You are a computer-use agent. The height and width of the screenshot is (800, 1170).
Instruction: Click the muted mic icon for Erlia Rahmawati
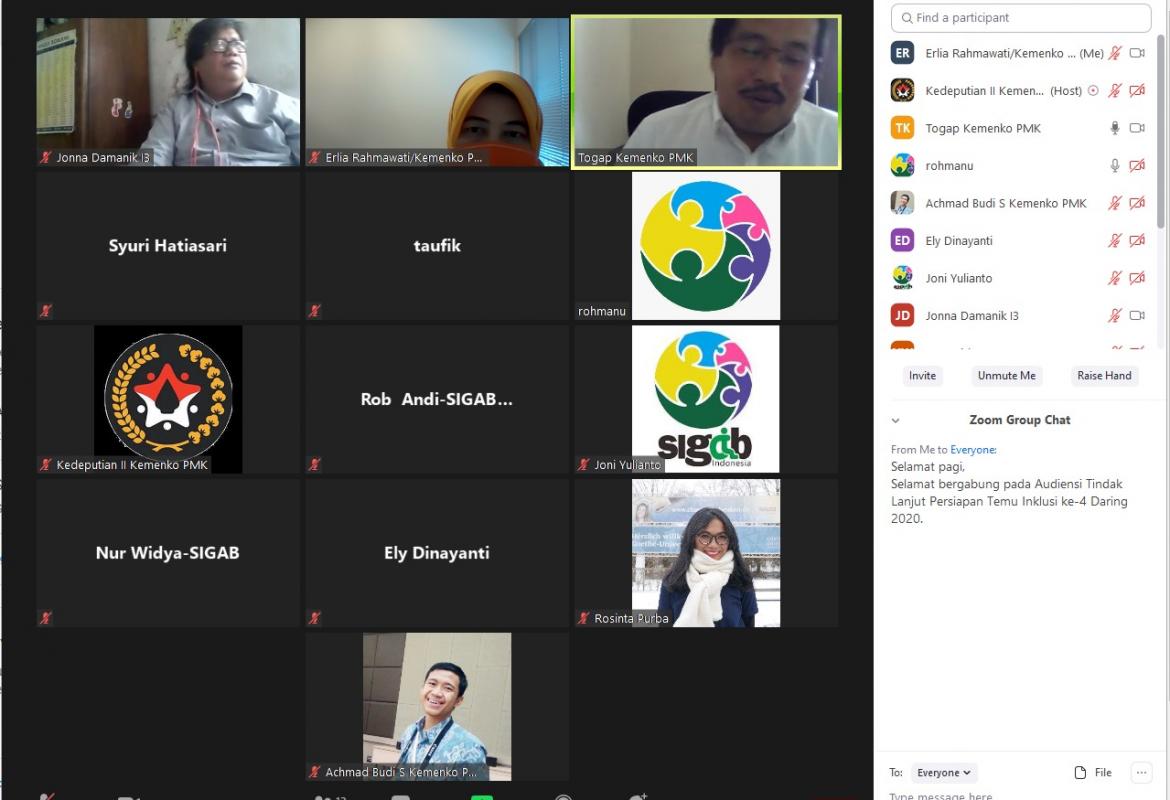pyautogui.click(x=1115, y=53)
